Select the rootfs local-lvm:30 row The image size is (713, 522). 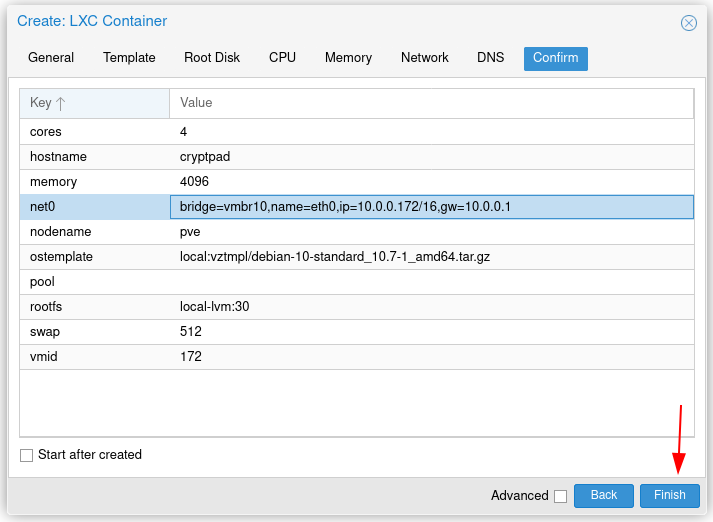357,307
